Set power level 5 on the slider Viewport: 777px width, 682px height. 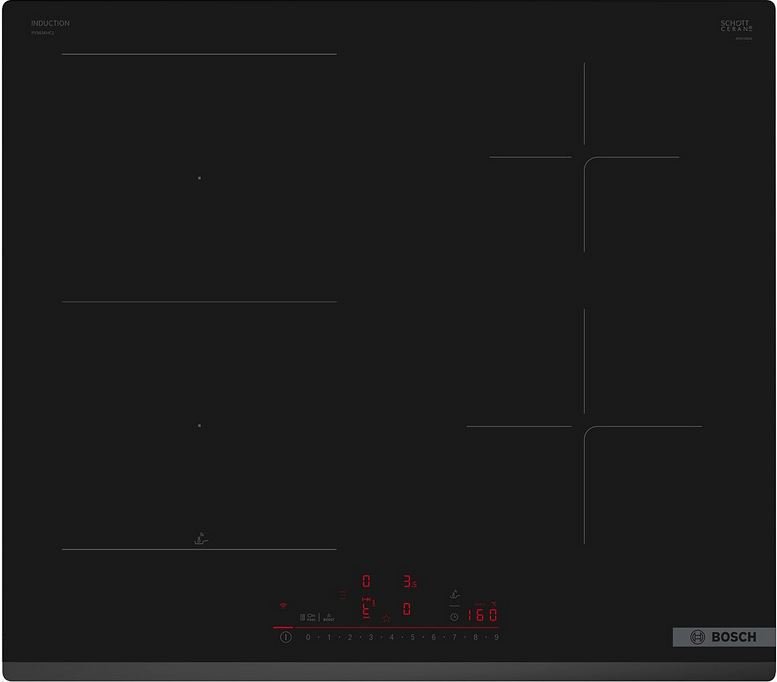[x=412, y=637]
